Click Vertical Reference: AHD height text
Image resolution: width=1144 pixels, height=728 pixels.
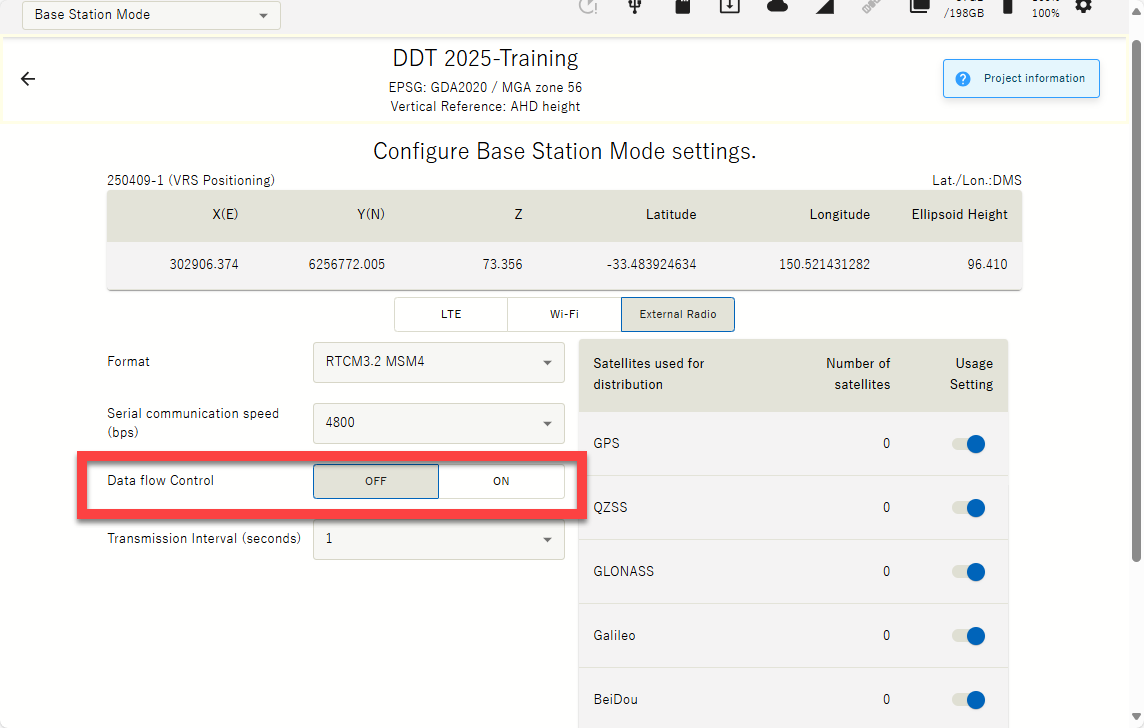click(x=485, y=107)
